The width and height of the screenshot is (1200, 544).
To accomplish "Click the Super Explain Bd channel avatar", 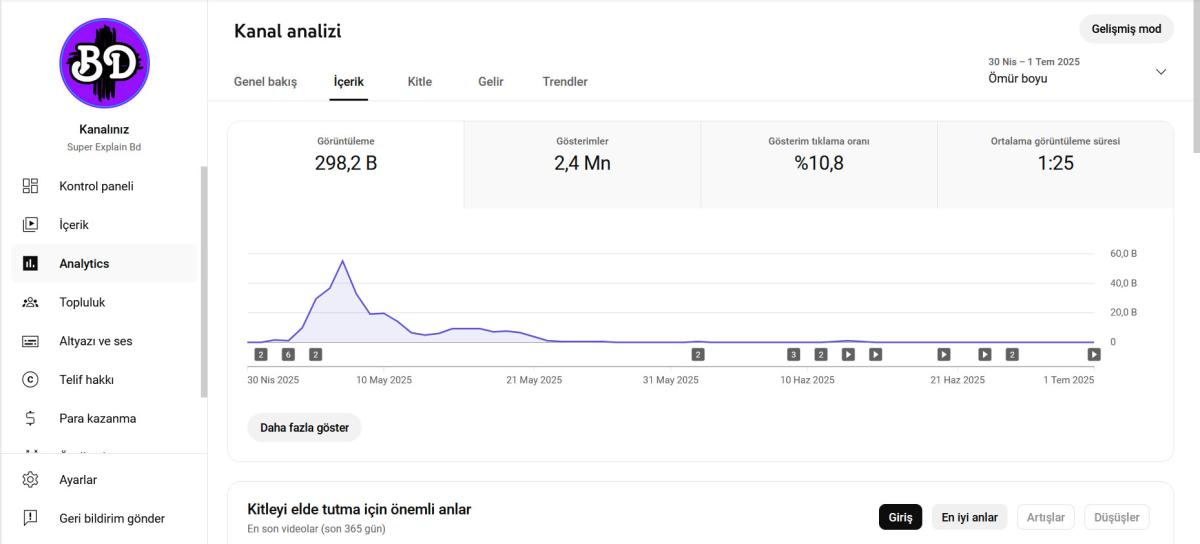I will tap(105, 63).
